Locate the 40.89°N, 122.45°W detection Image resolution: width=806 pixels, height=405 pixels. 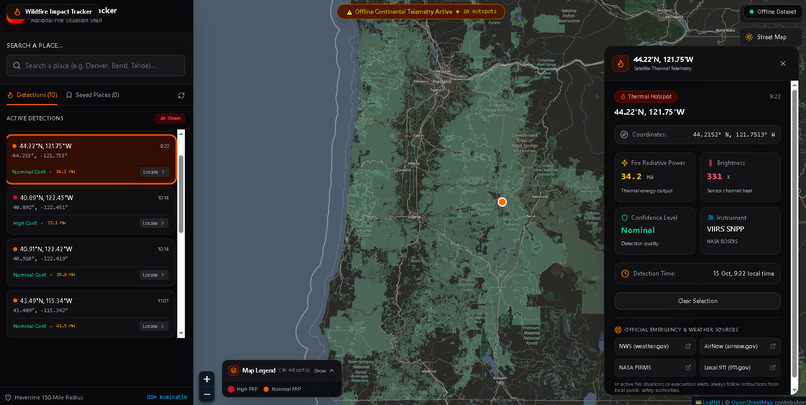click(x=154, y=223)
